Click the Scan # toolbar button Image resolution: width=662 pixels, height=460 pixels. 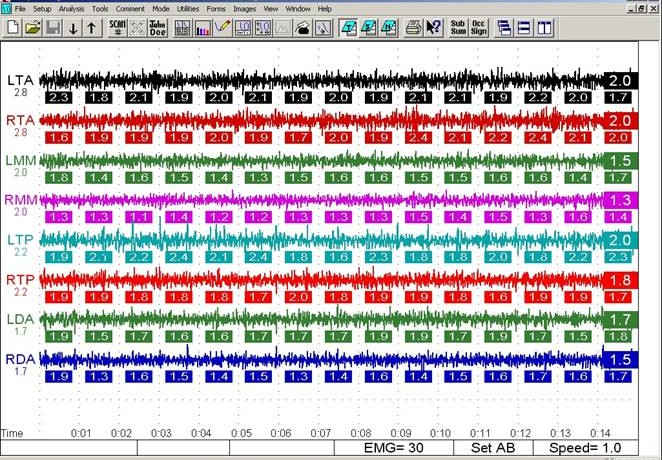click(x=118, y=28)
